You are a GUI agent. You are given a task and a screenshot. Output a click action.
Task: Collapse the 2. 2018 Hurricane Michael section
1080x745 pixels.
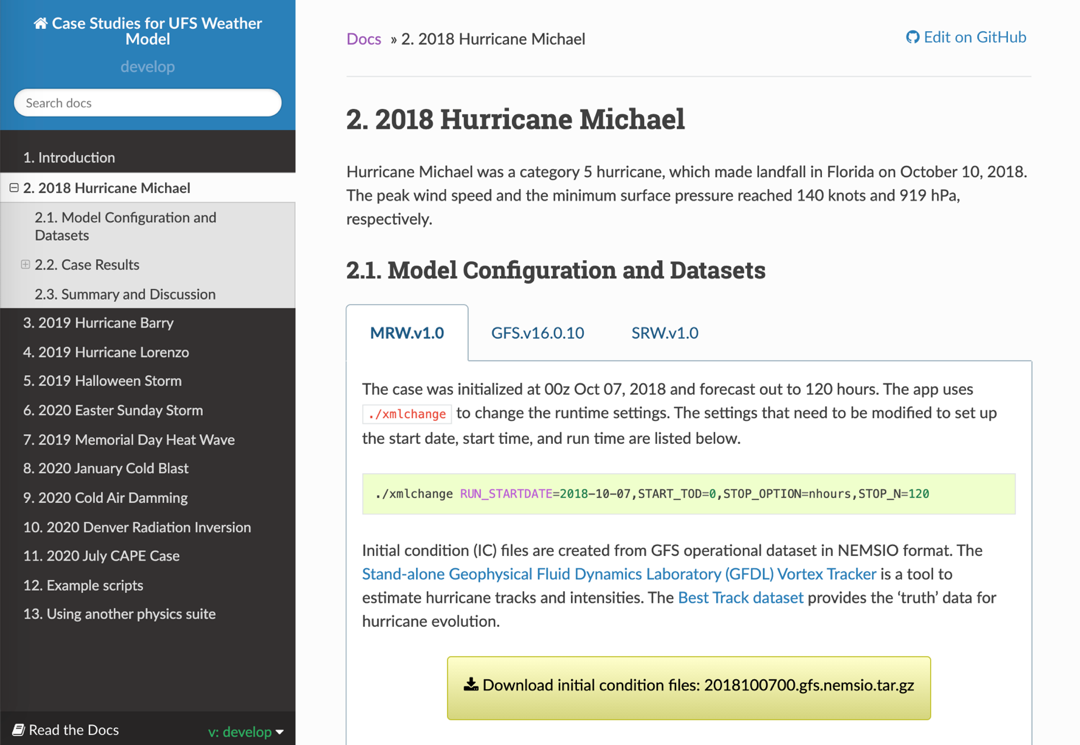(14, 187)
